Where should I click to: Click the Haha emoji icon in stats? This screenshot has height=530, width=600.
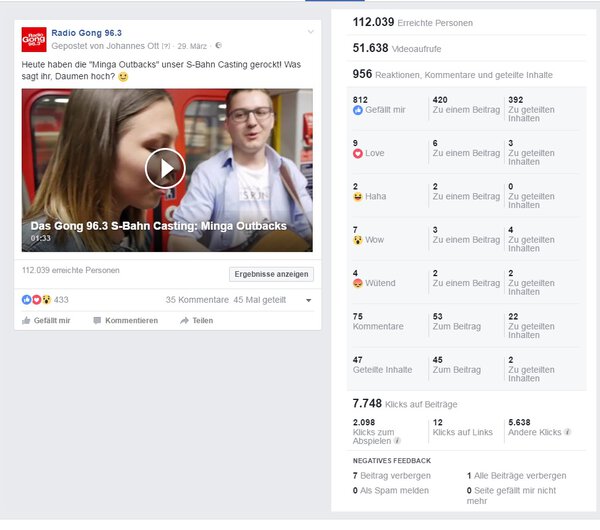(x=358, y=197)
